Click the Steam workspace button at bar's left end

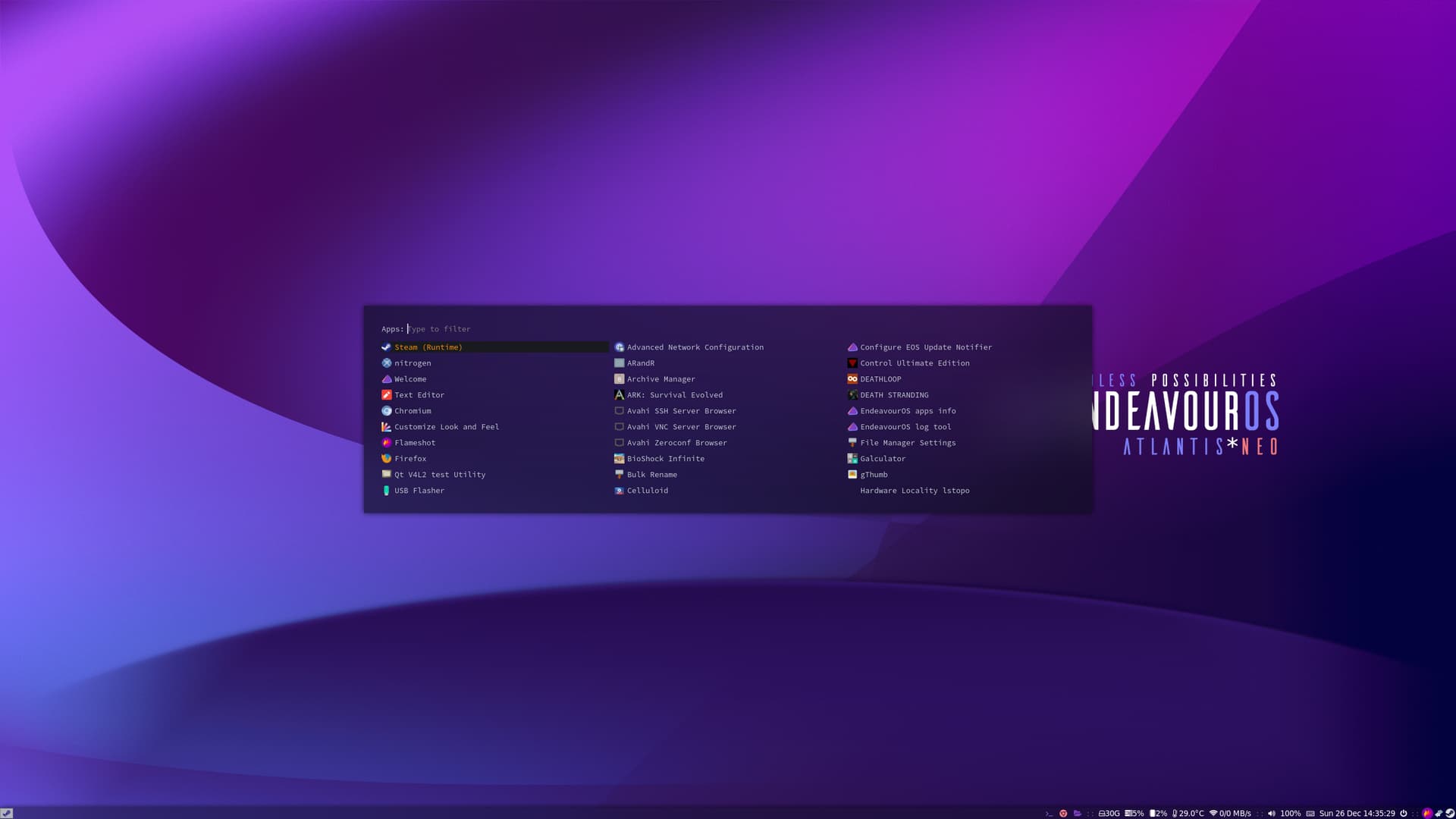tap(7, 814)
